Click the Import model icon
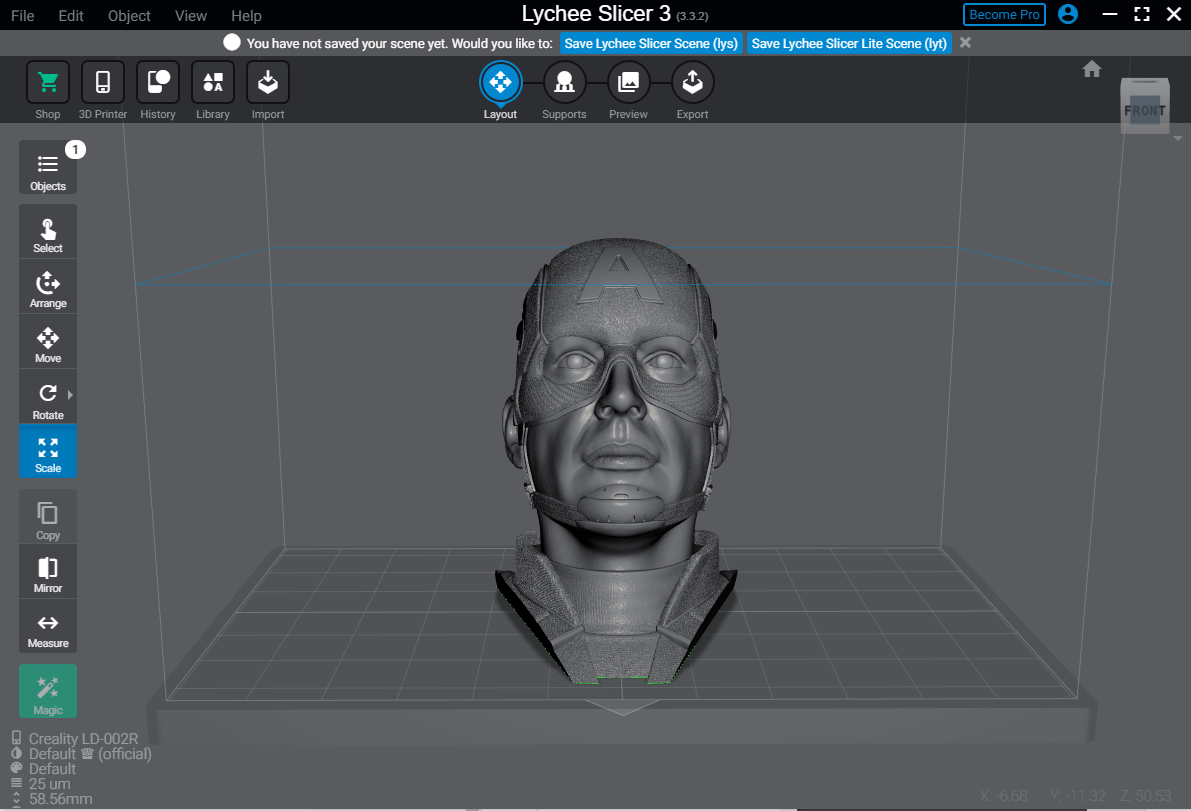This screenshot has width=1191, height=811. coord(267,82)
